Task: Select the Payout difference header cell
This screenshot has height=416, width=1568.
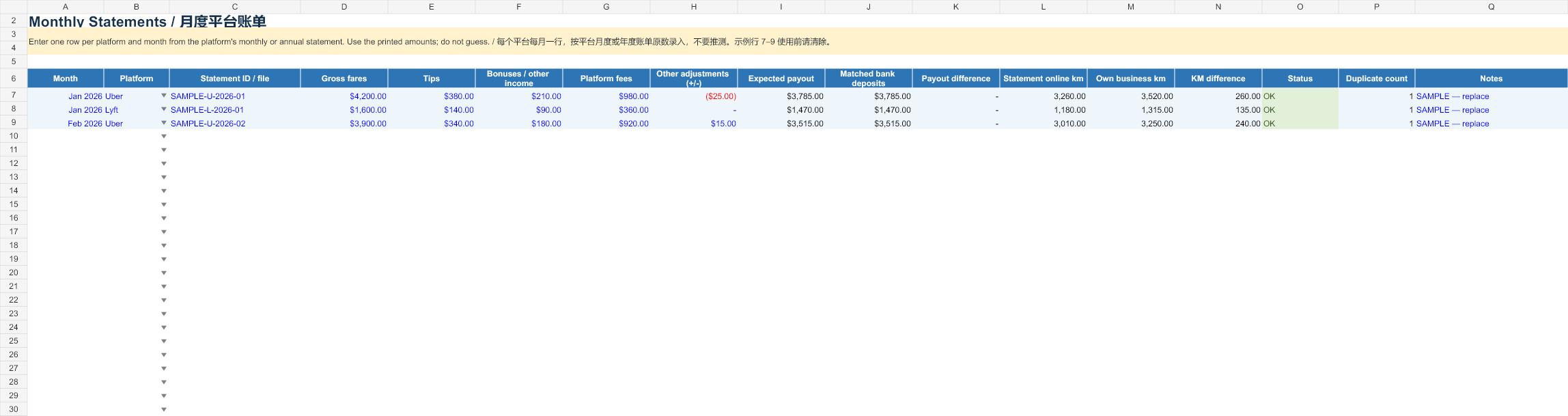Action: pos(956,79)
